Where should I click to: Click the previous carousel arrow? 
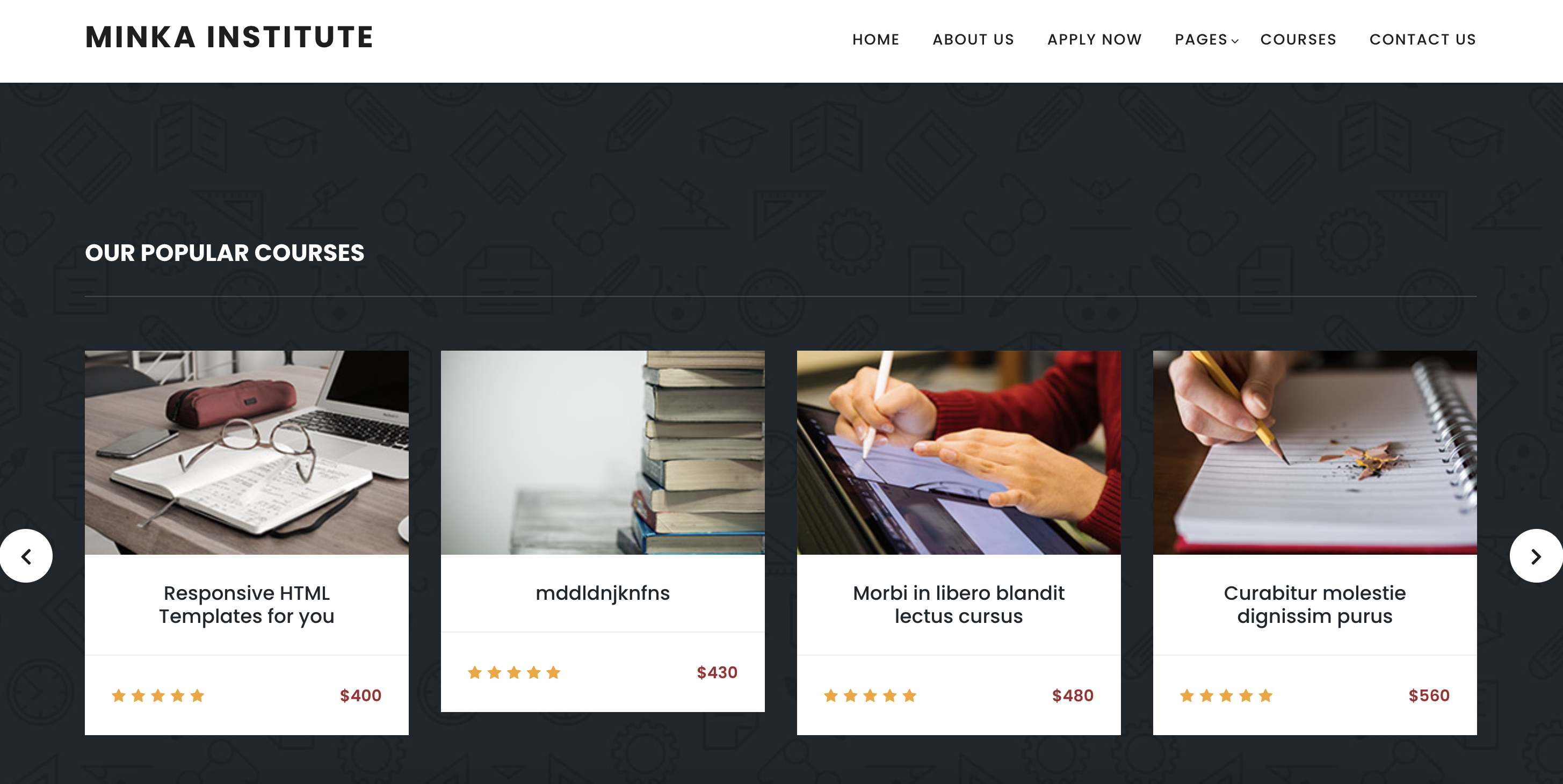[26, 556]
